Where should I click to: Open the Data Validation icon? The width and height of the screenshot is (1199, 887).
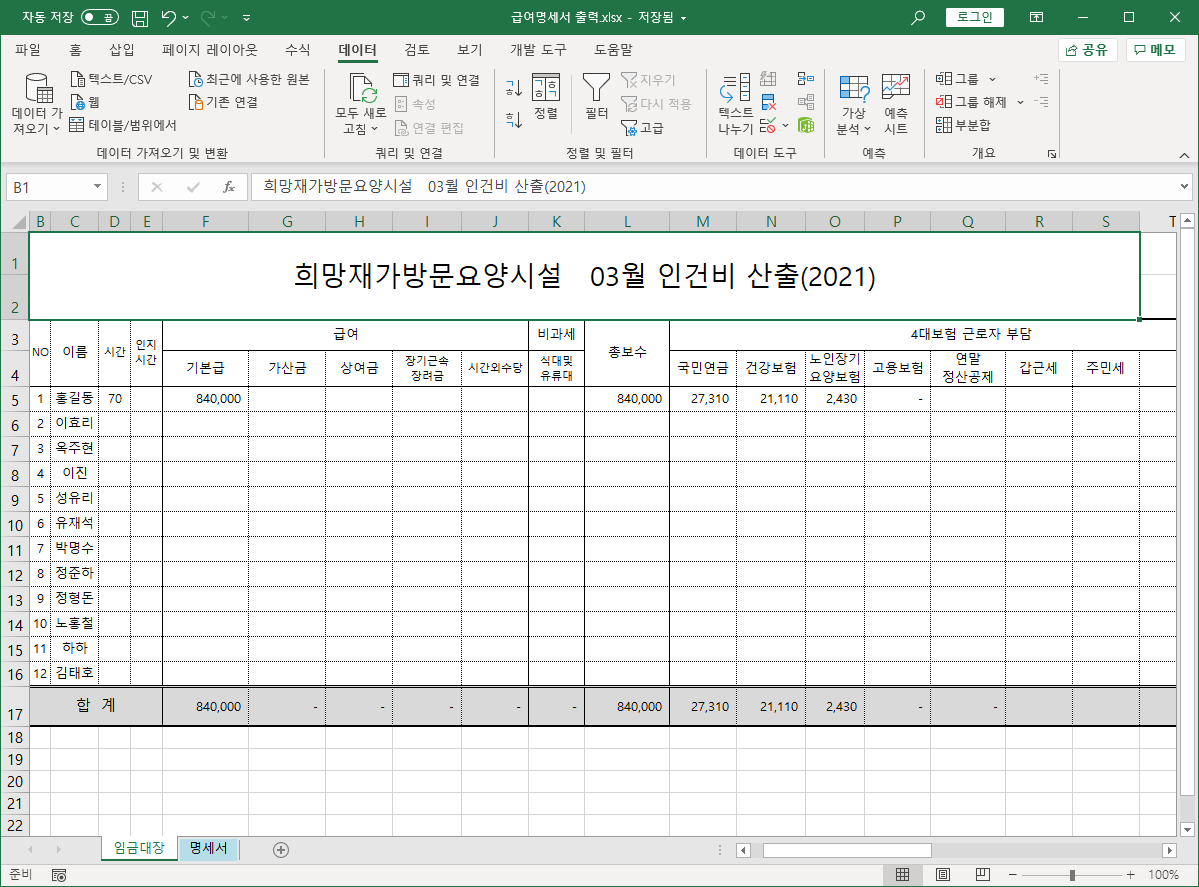[768, 125]
